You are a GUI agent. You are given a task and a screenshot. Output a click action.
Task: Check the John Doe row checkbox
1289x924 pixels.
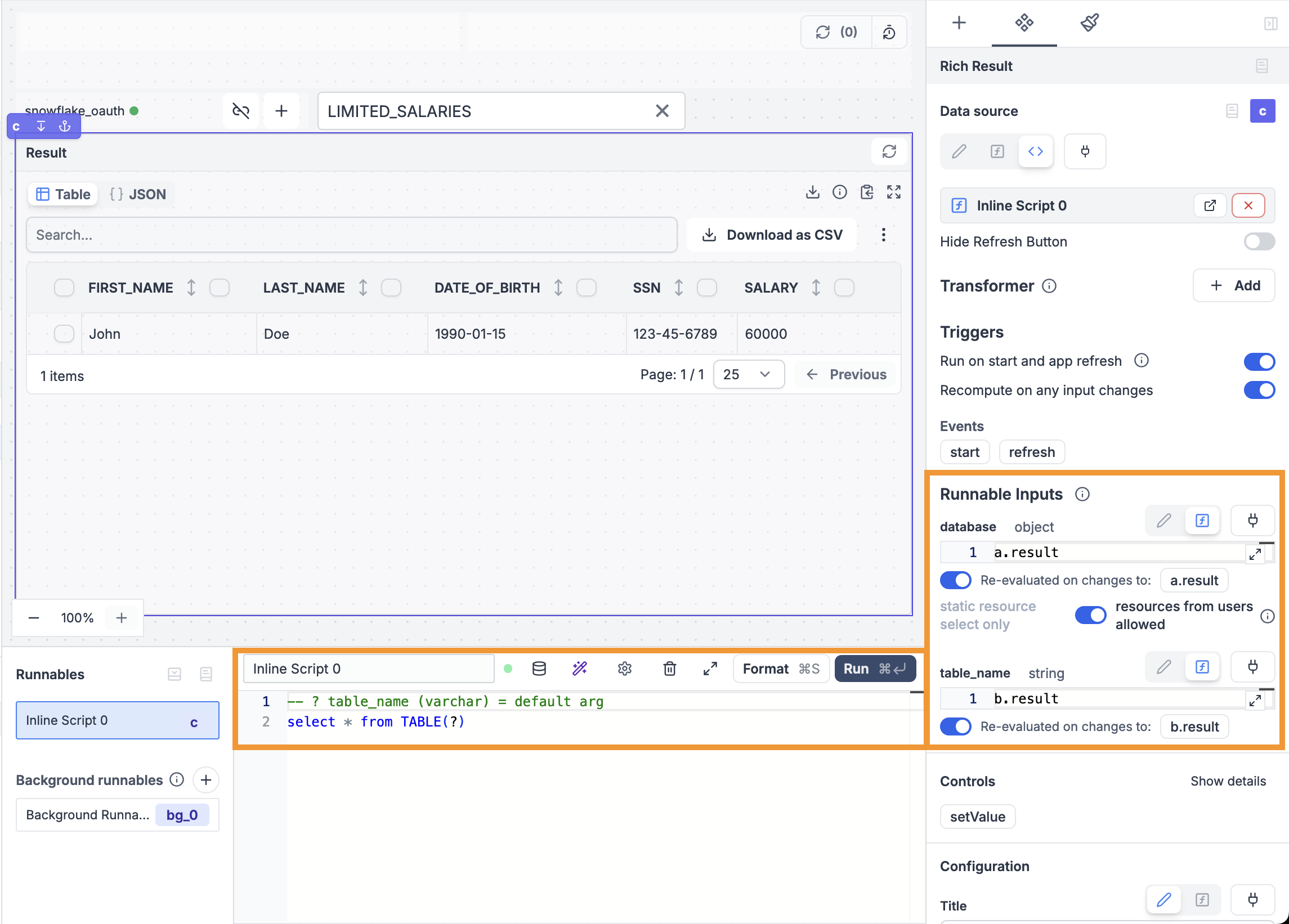pos(64,334)
